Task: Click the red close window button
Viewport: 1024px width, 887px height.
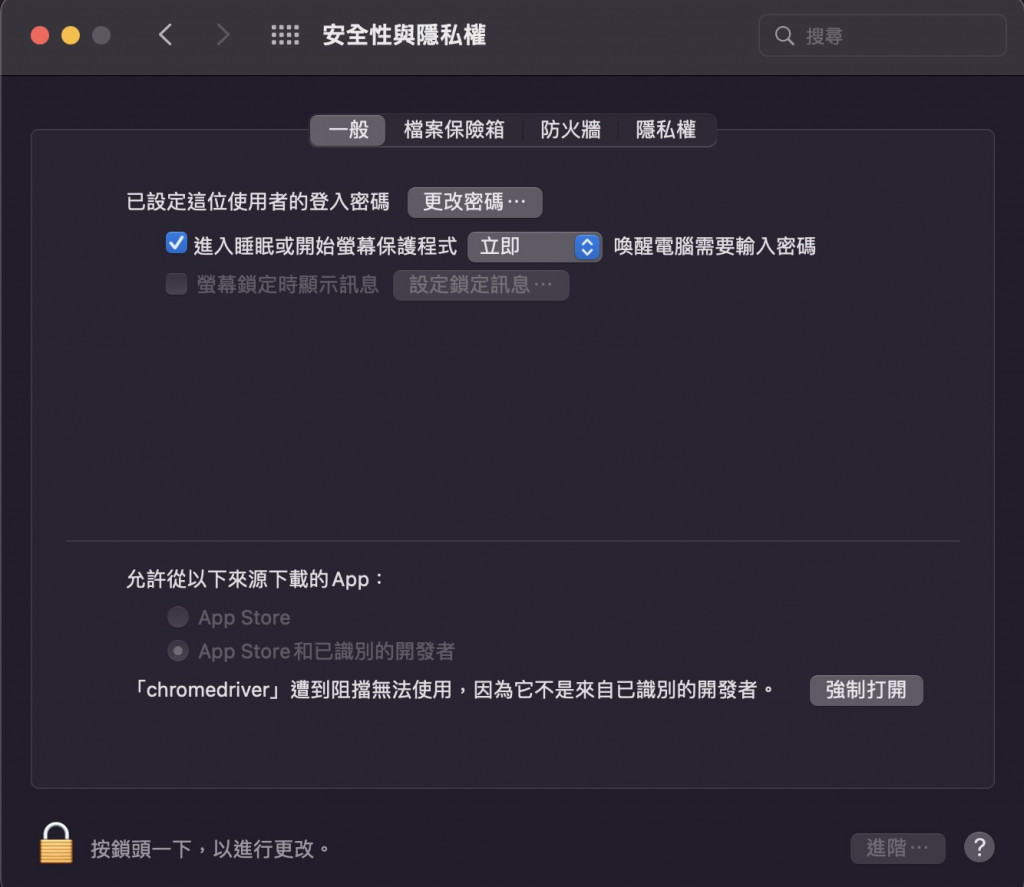Action: pyautogui.click(x=40, y=35)
